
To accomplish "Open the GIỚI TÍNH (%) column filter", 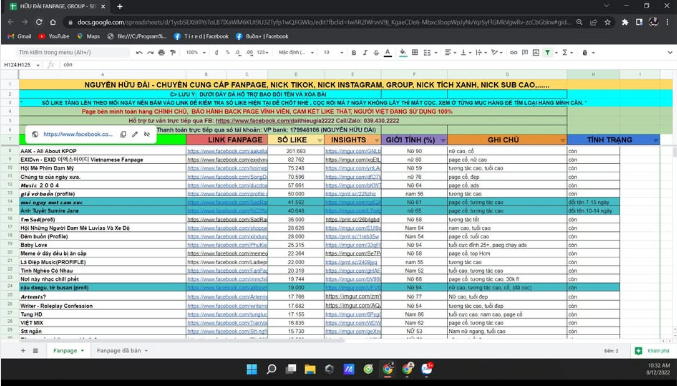I will click(x=443, y=140).
